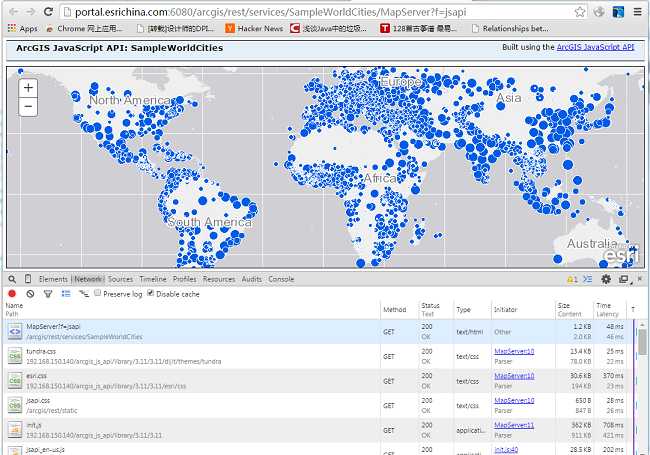Click the blue extension icon in the browser toolbar

pyautogui.click(x=618, y=12)
